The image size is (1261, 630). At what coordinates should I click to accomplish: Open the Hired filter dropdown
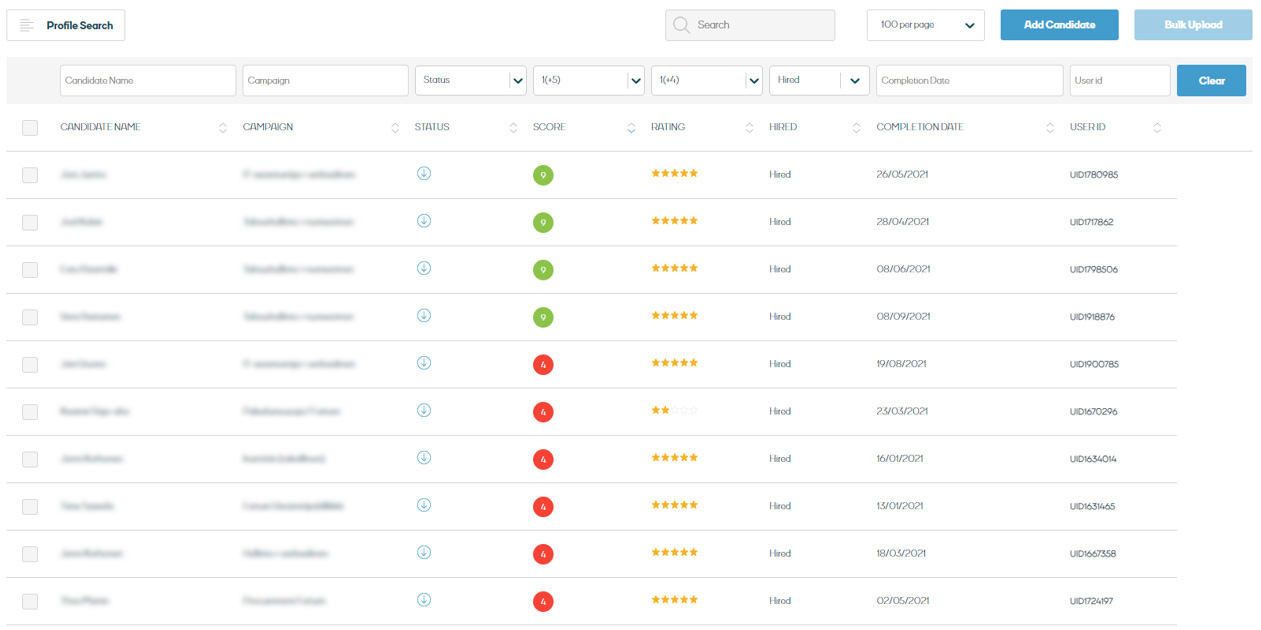tap(819, 80)
